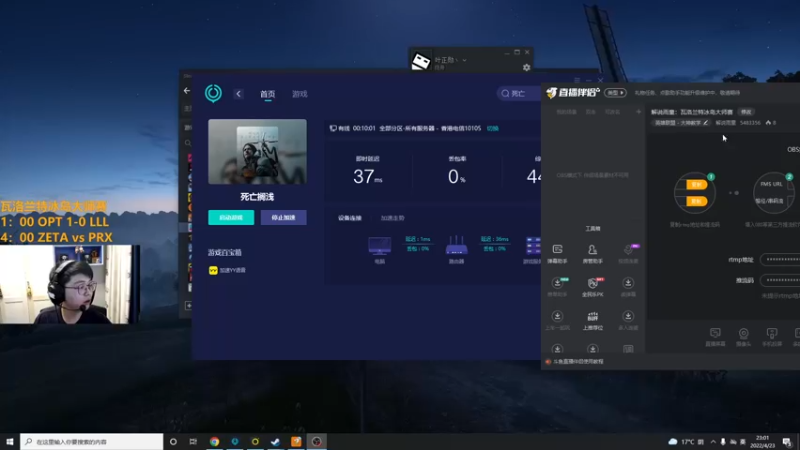Screen dimensions: 800x450
Task: Go back using the accelerator's back arrow
Action: click(x=238, y=94)
